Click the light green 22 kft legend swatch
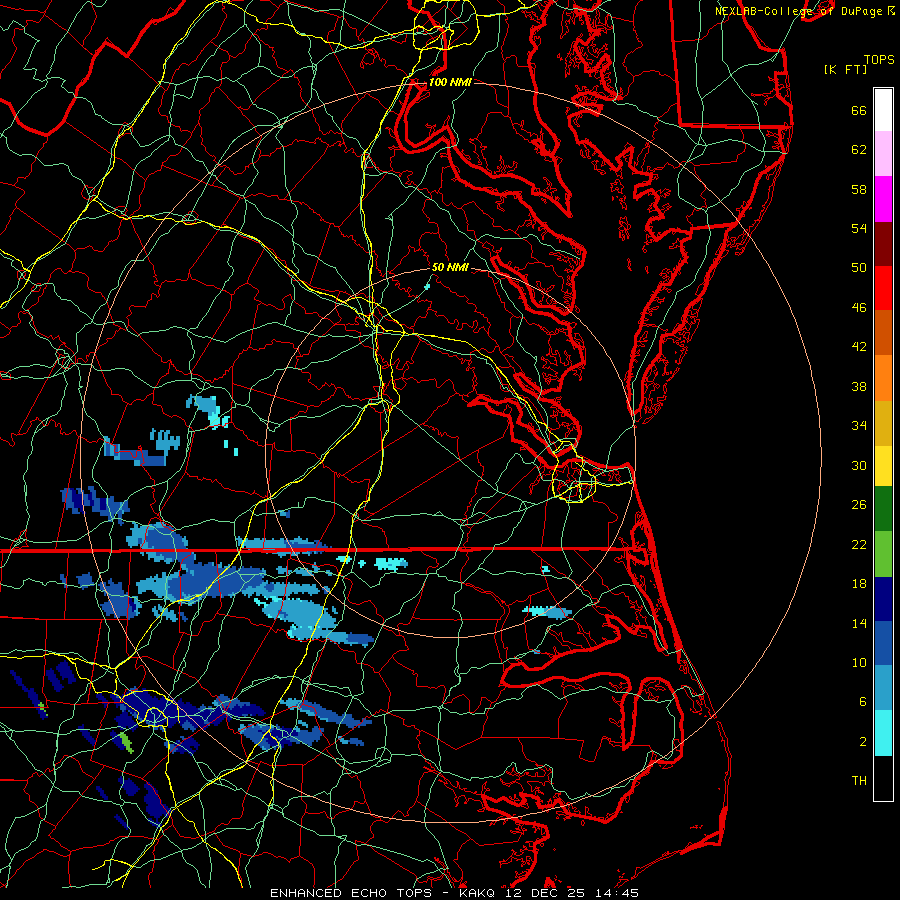The height and width of the screenshot is (900, 900). [883, 554]
